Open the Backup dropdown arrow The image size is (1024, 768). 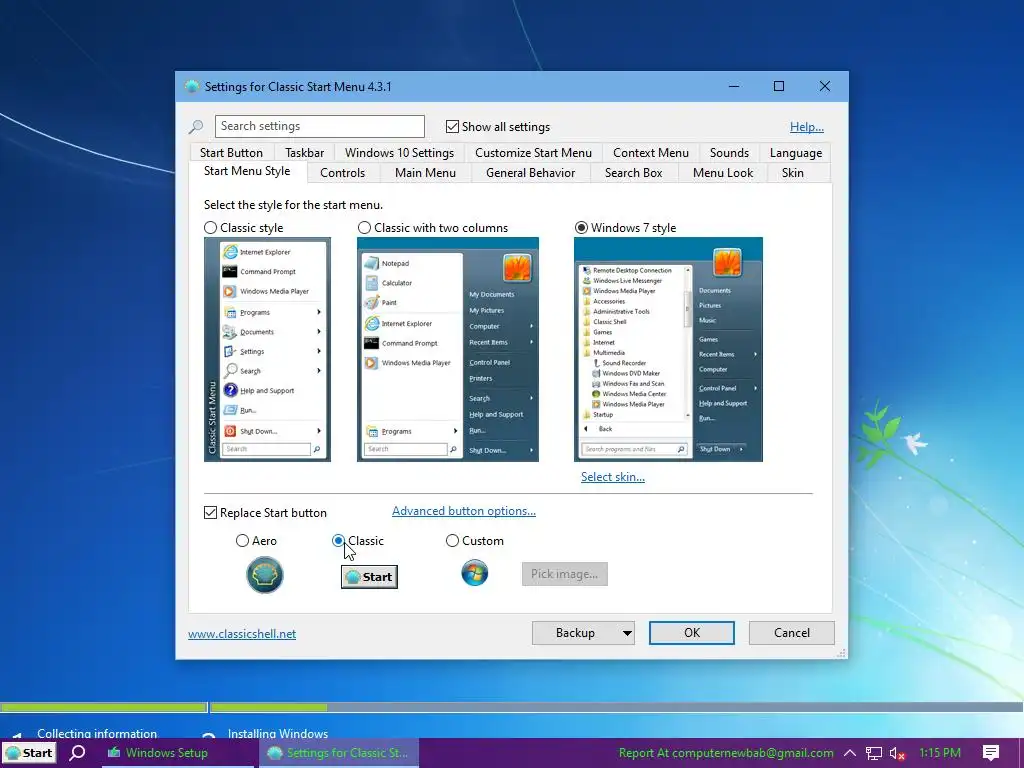(627, 633)
